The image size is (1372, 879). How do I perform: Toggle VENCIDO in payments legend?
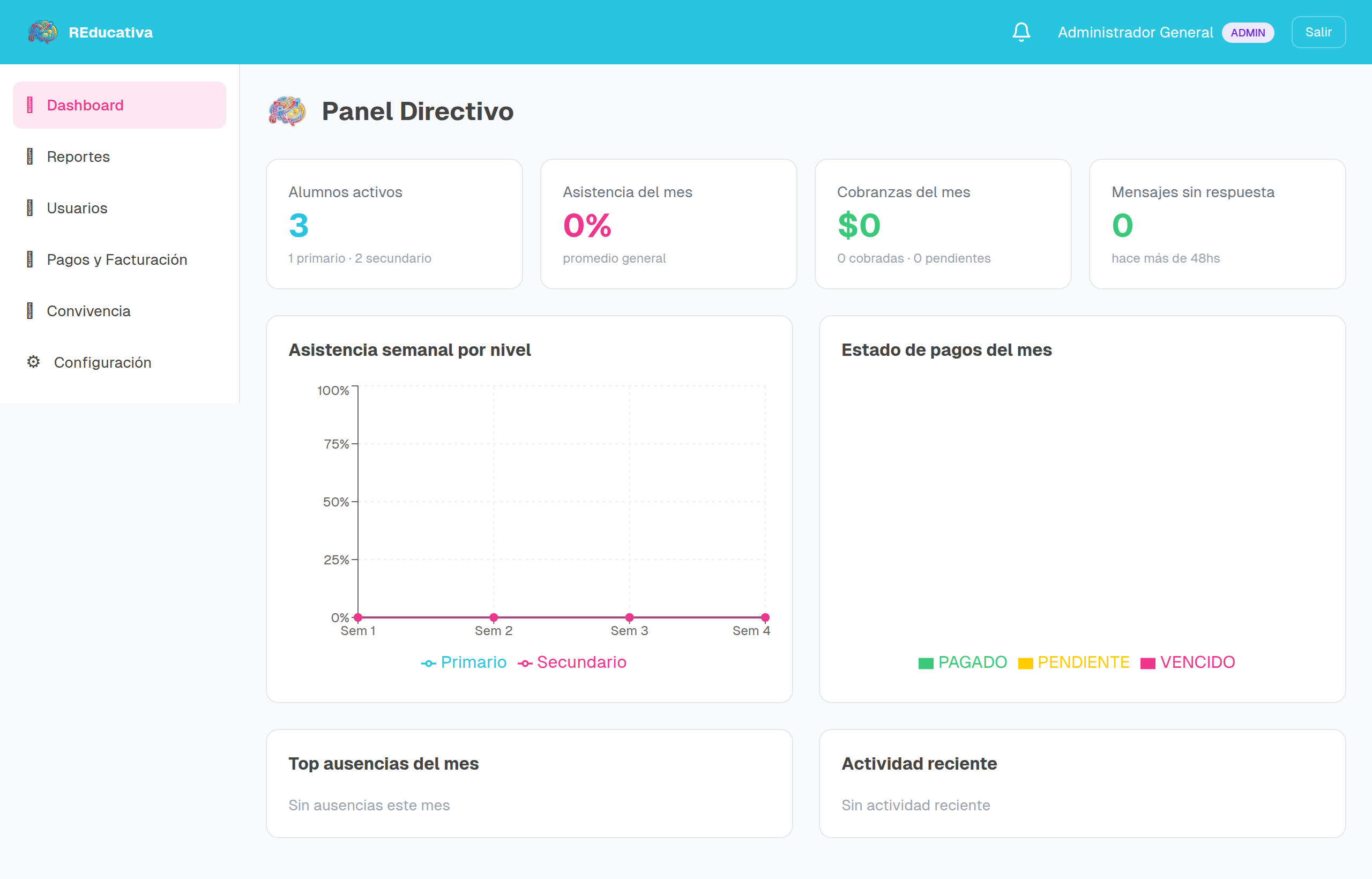pos(1187,662)
